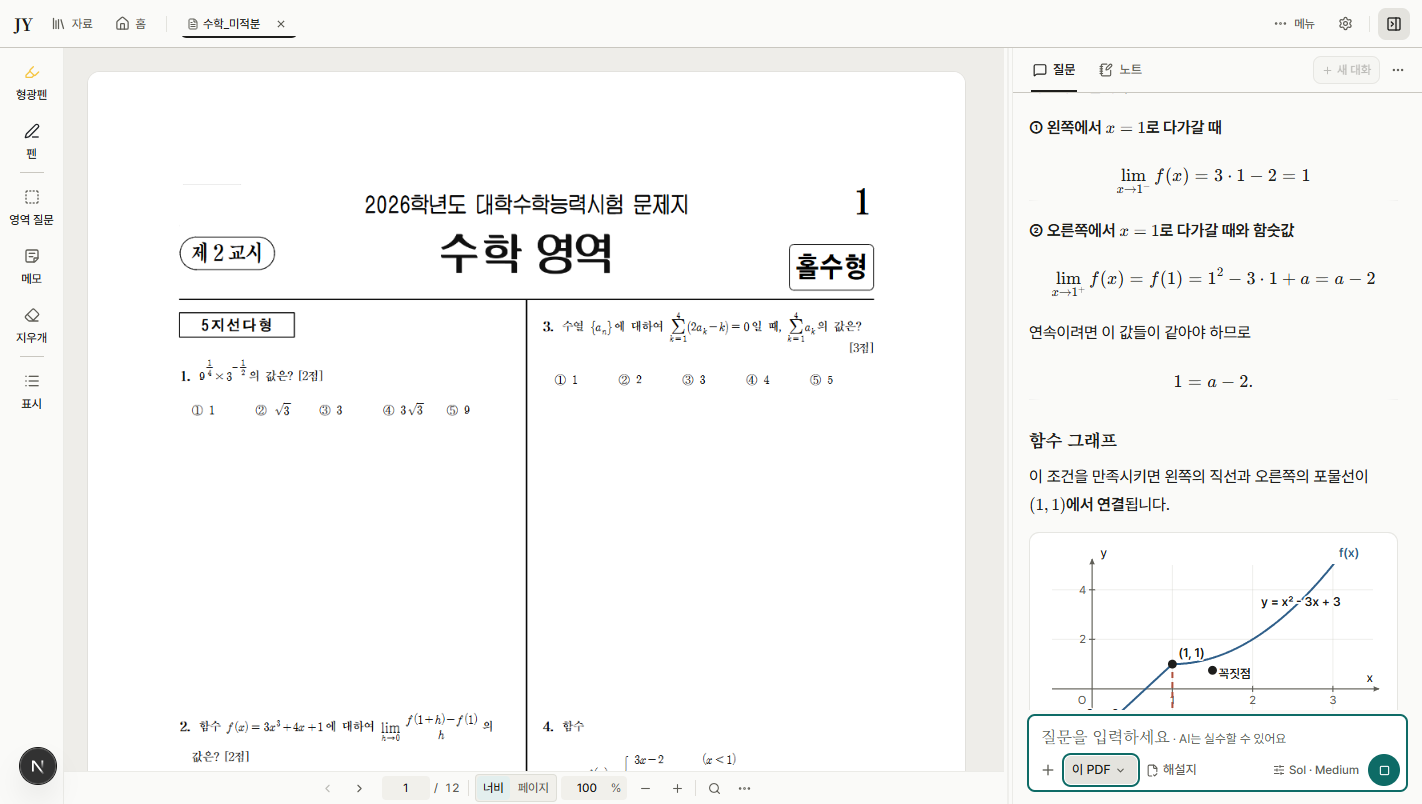Click the 해설지 button
This screenshot has height=804, width=1422.
pos(1172,770)
